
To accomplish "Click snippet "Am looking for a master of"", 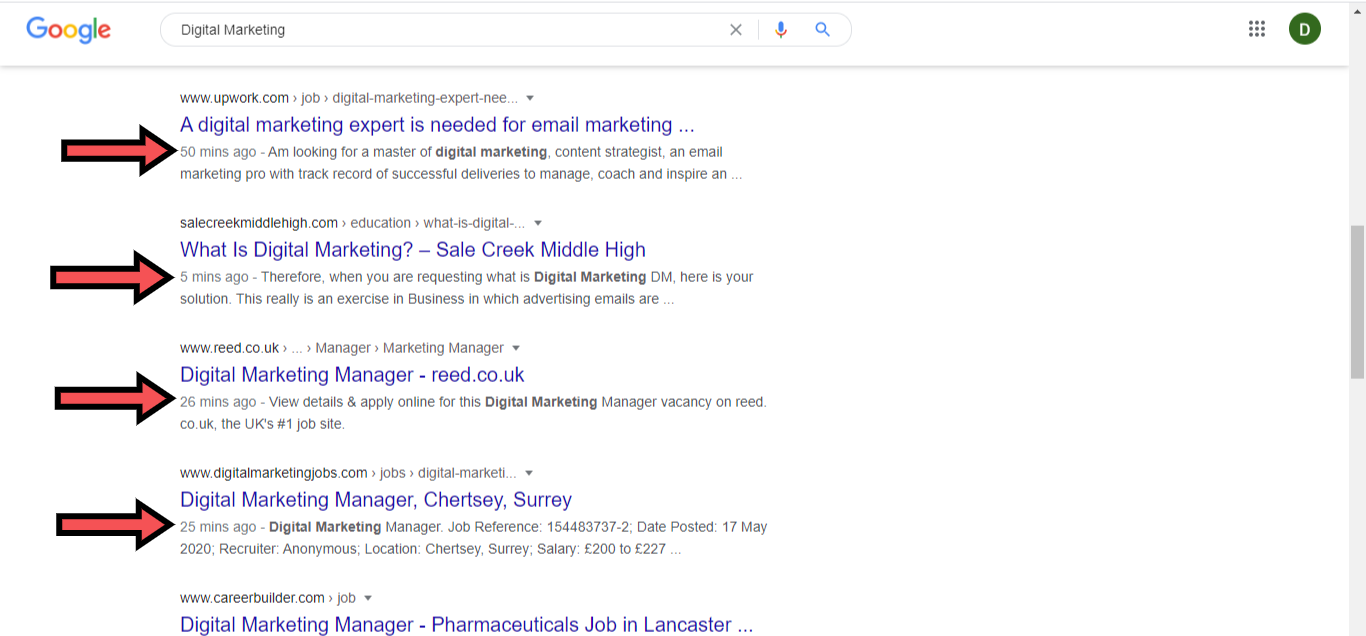I will pyautogui.click(x=350, y=152).
